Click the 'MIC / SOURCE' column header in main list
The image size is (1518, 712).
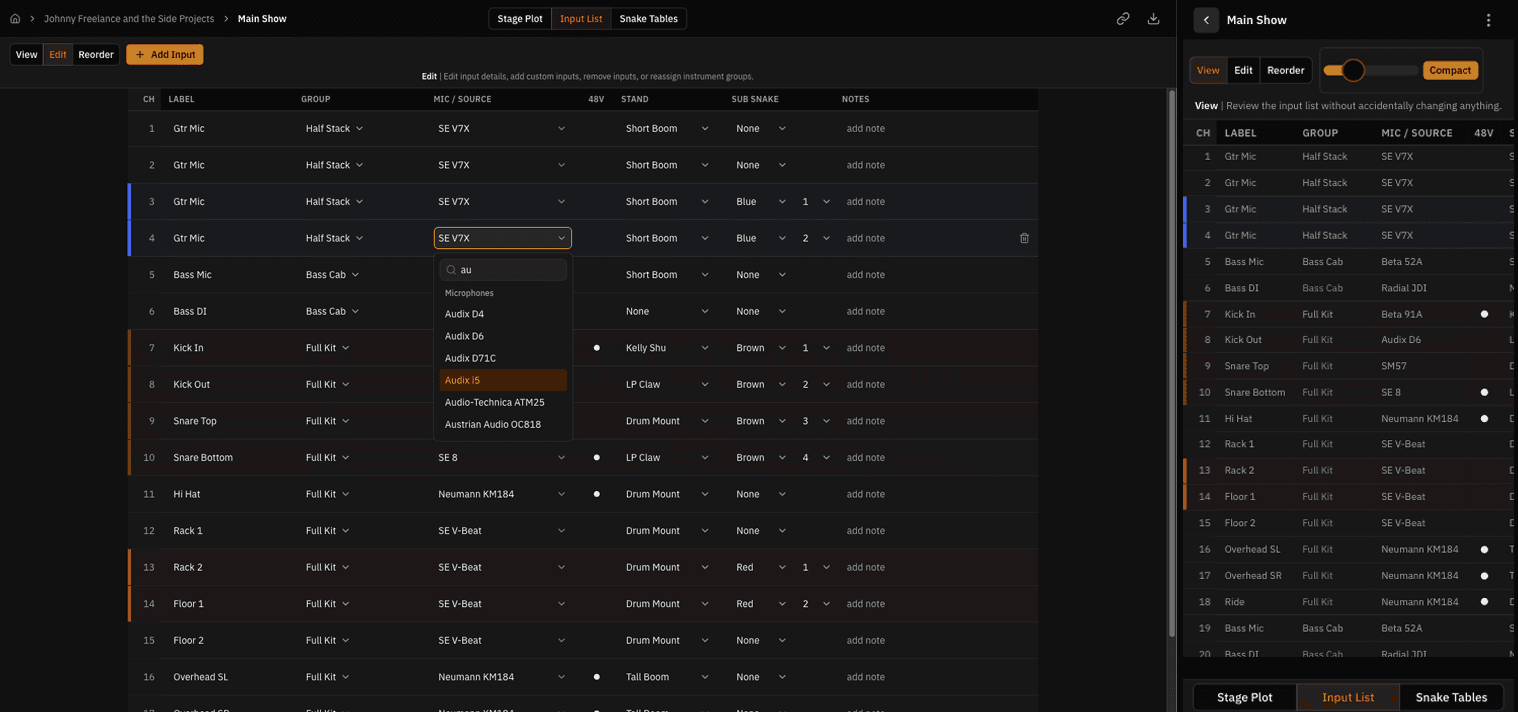tap(462, 100)
